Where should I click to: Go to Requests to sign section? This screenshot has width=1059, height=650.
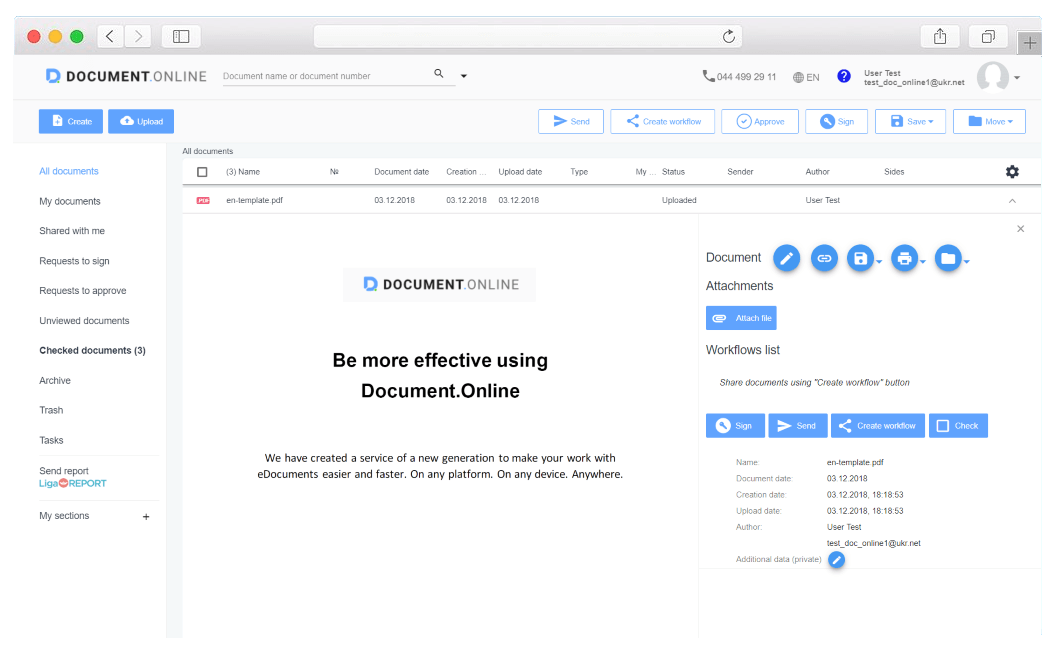[x=74, y=261]
